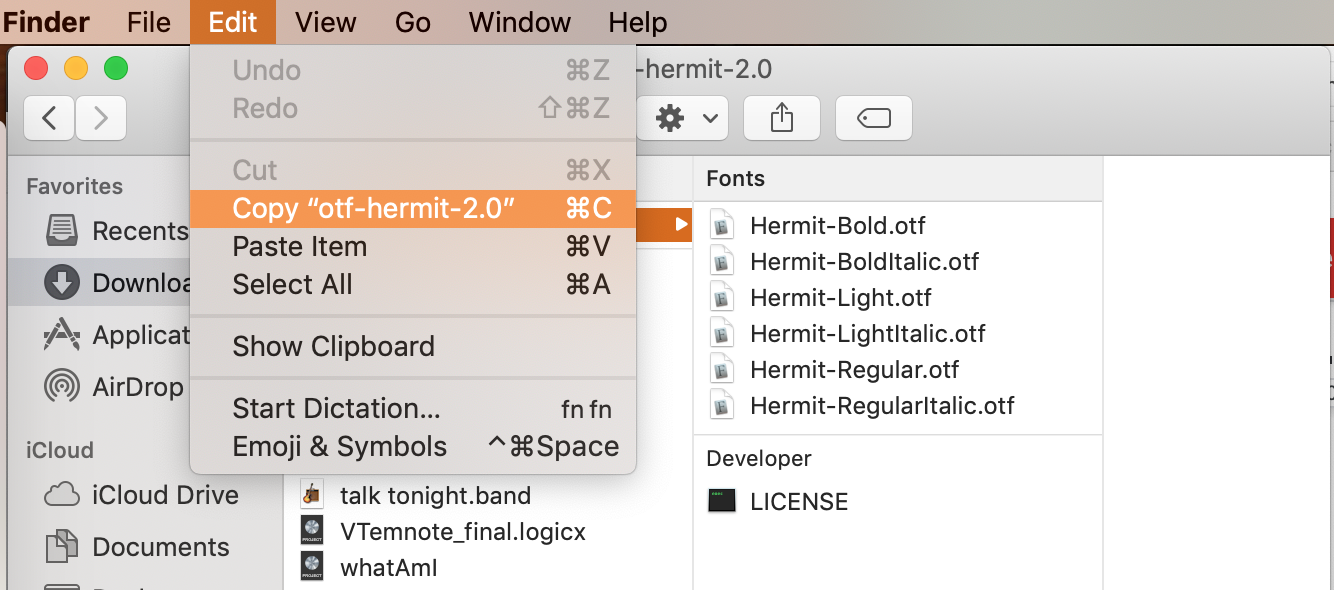The height and width of the screenshot is (590, 1334).
Task: Click the LICENSE filename text
Action: [x=799, y=502]
